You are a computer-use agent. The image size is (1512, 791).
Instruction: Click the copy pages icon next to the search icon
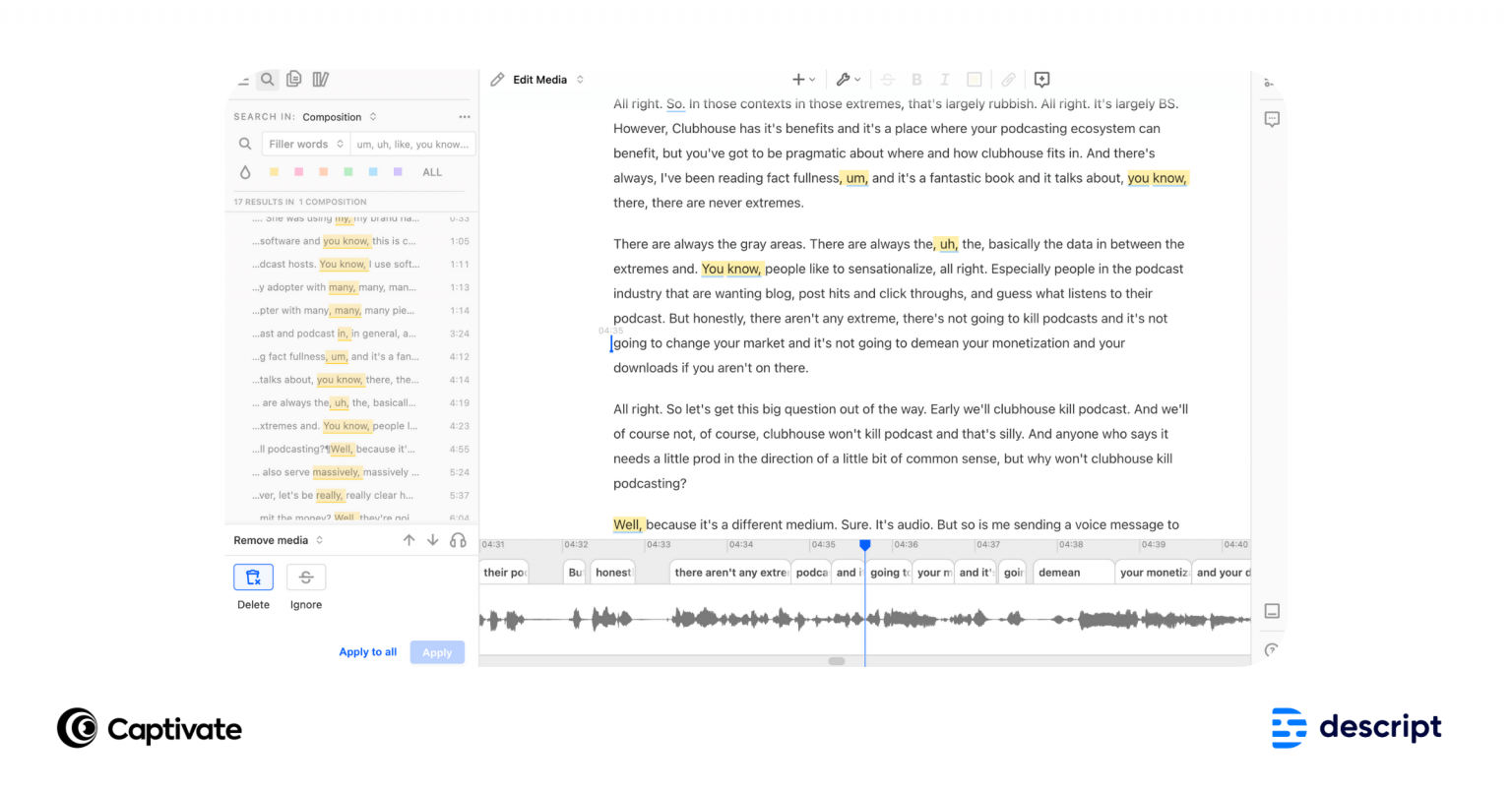click(293, 80)
